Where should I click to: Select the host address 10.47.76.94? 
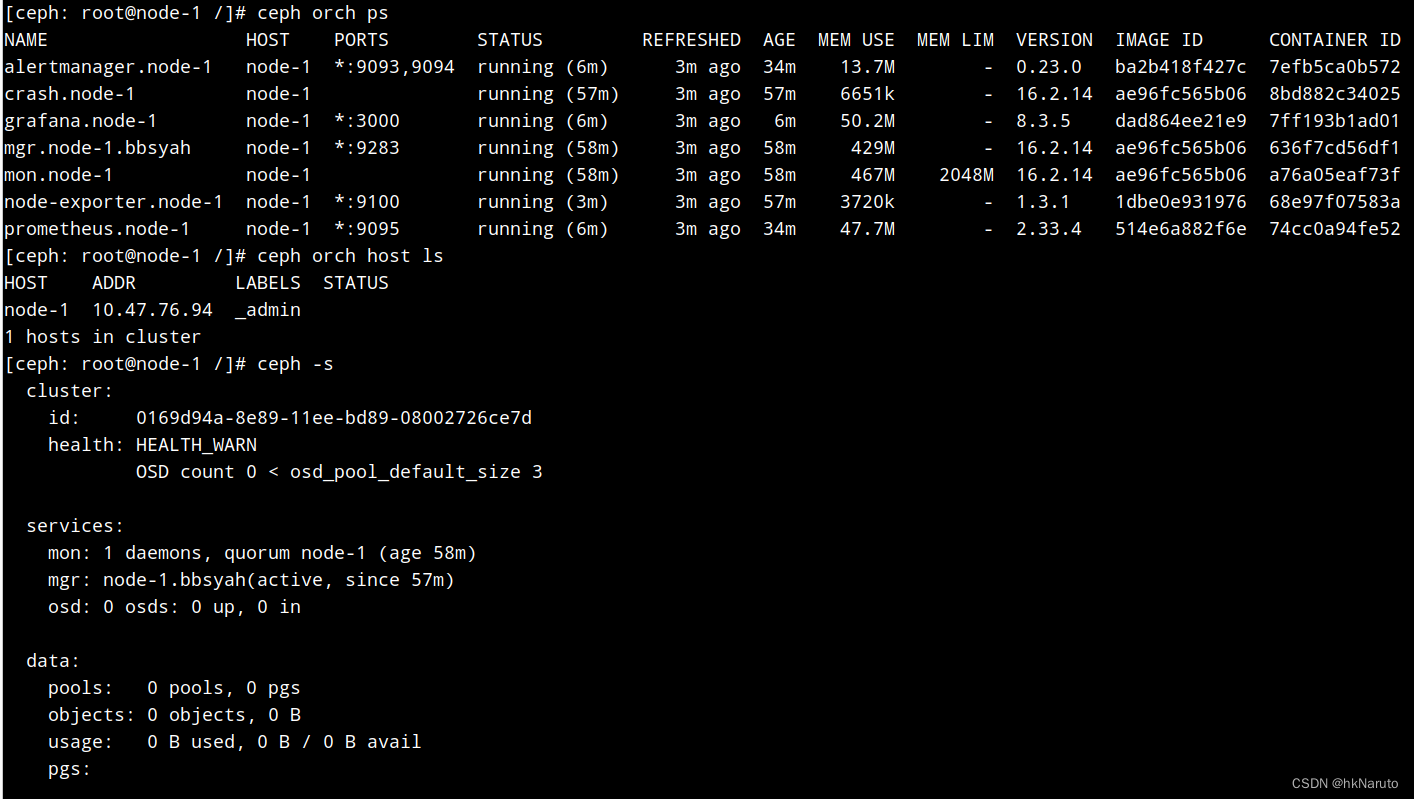[x=152, y=310]
